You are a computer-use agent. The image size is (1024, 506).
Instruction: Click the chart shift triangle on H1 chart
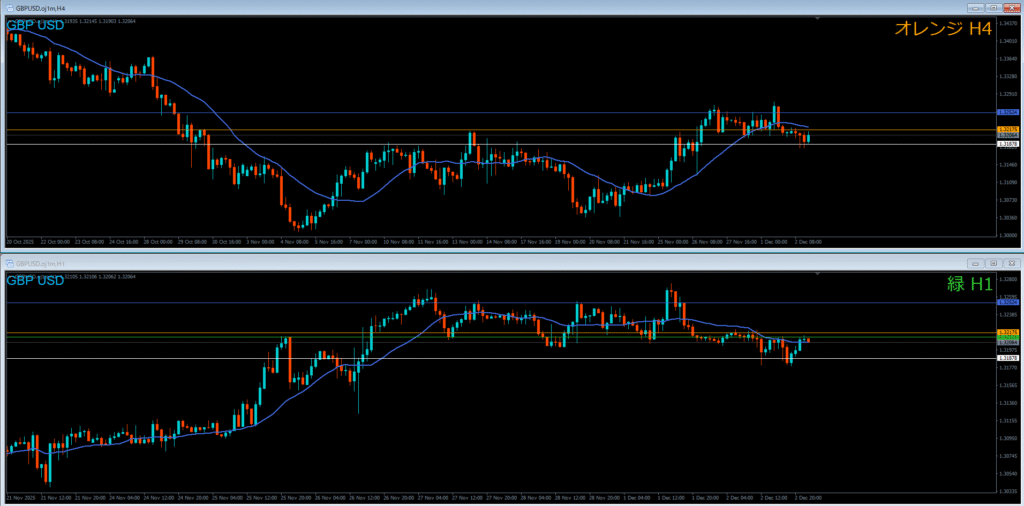pos(819,273)
